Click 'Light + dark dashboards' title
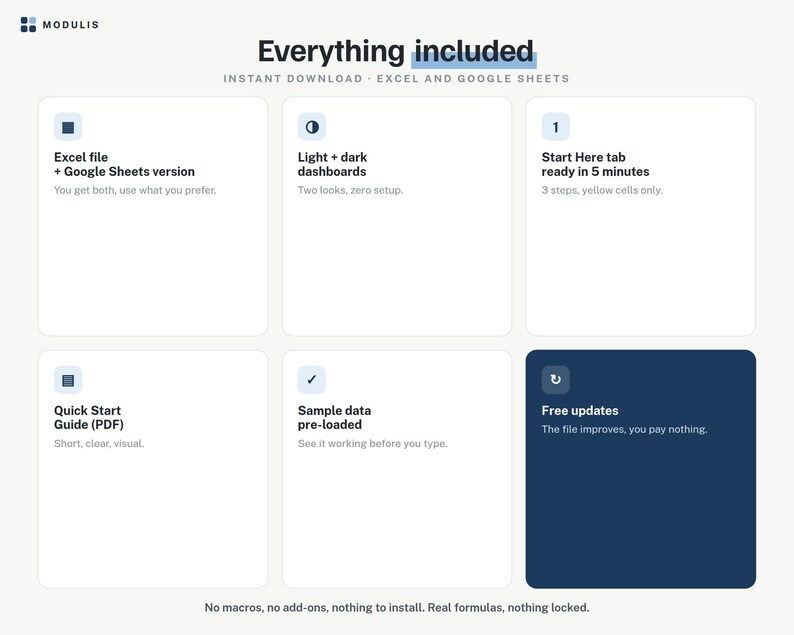Viewport: 794px width, 635px height. click(x=332, y=164)
